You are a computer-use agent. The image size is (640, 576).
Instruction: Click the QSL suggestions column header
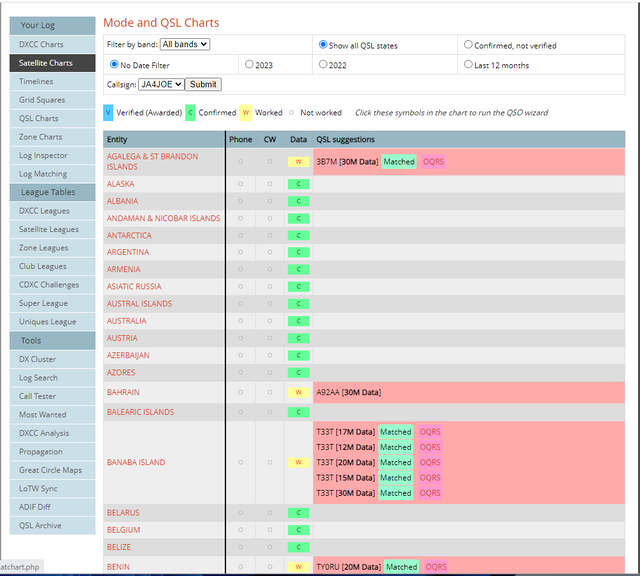[x=469, y=140]
